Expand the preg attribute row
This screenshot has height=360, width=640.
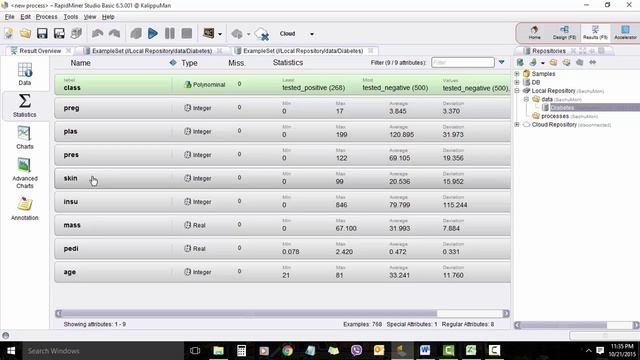(x=282, y=108)
